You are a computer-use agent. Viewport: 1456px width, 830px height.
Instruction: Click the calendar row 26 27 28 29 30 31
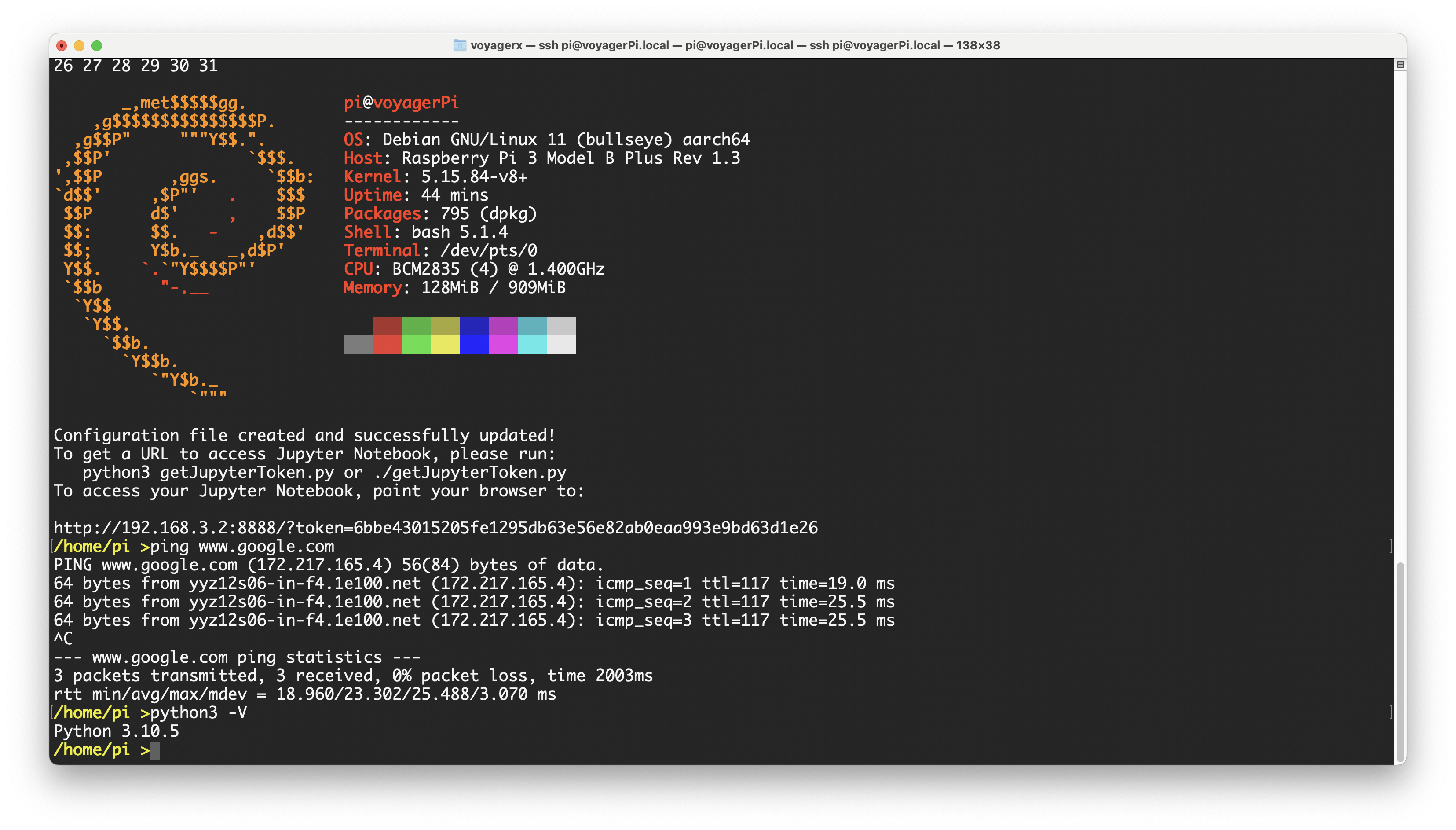135,66
